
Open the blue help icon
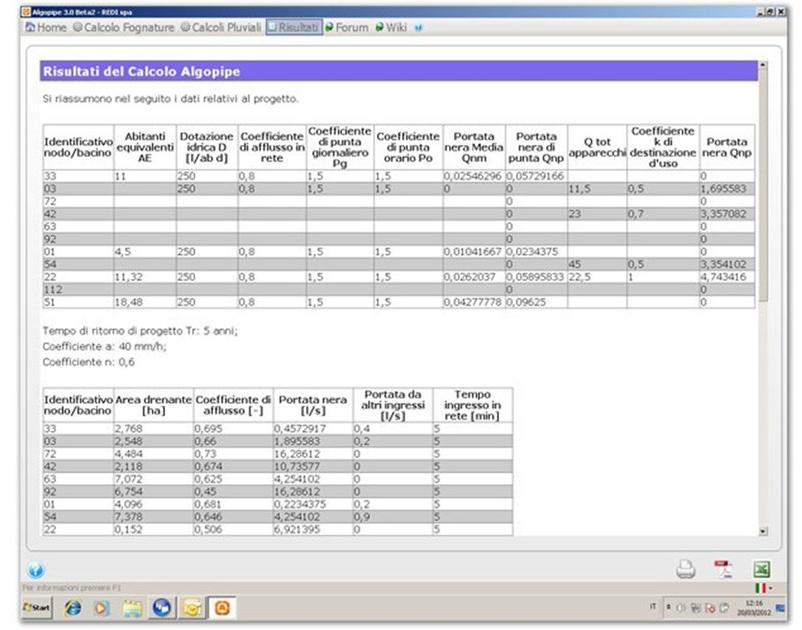pyautogui.click(x=37, y=571)
